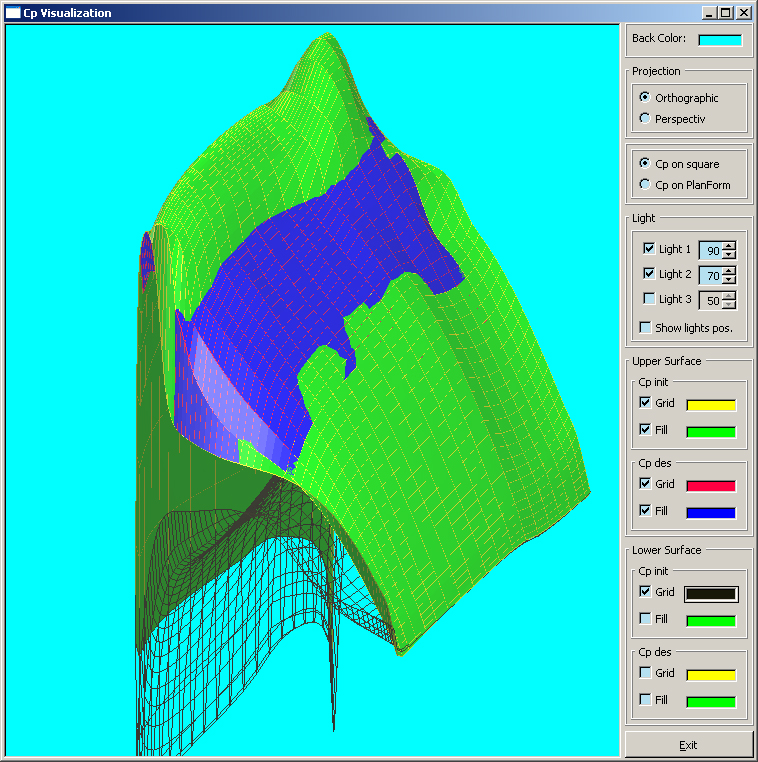Open Upper Surface Cp des blue Fill swatch
Image resolution: width=758 pixels, height=762 pixels.
(x=711, y=513)
